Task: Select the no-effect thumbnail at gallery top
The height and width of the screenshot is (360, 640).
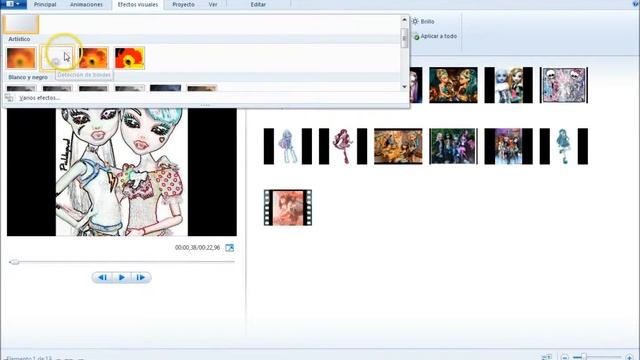Action: [21, 24]
